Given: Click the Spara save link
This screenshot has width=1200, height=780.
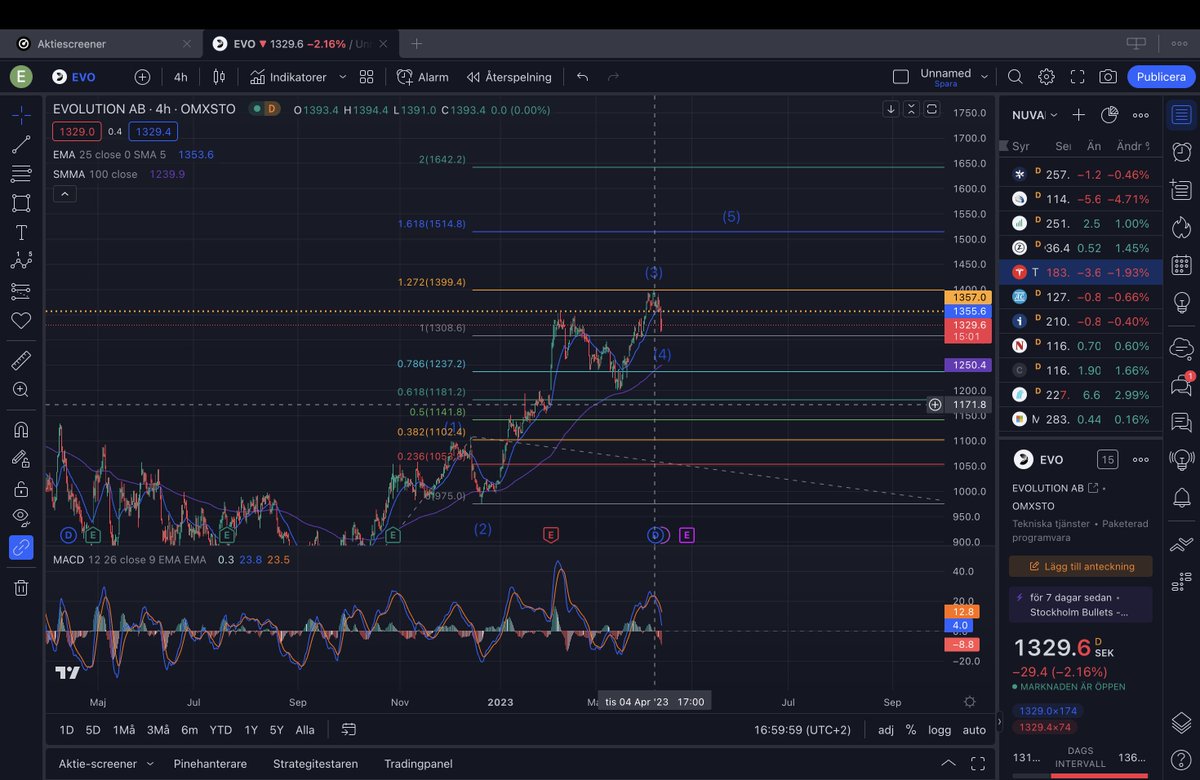Looking at the screenshot, I should tap(946, 84).
